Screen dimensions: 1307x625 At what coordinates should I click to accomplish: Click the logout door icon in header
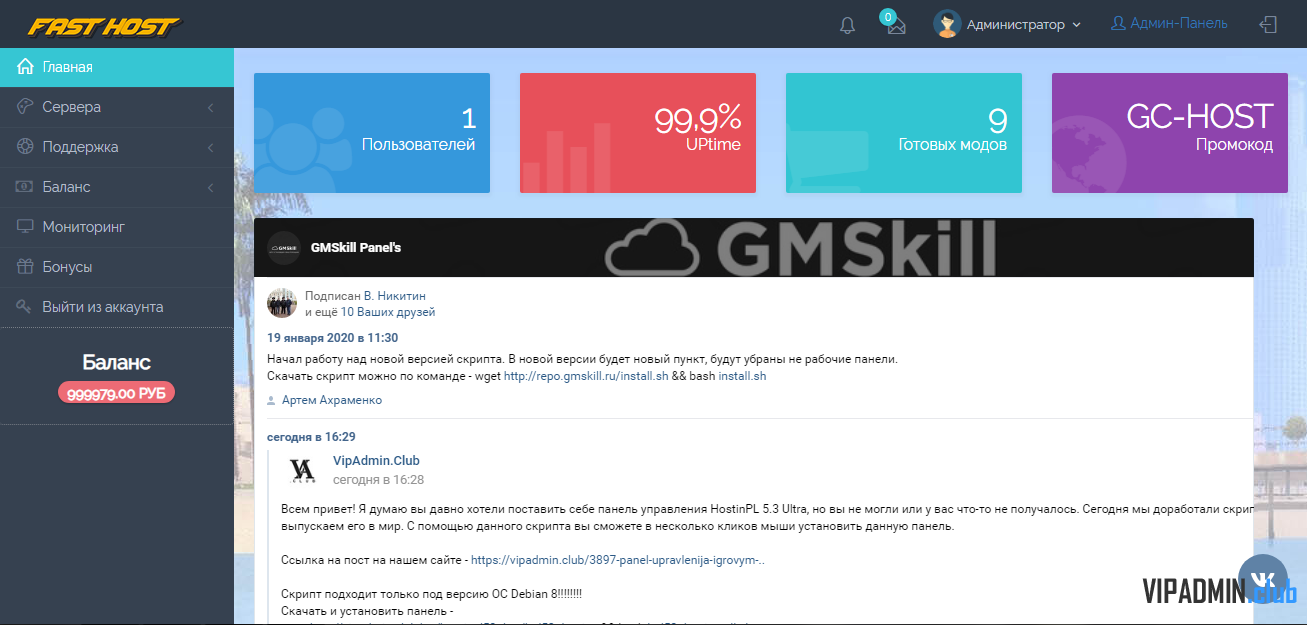1268,24
